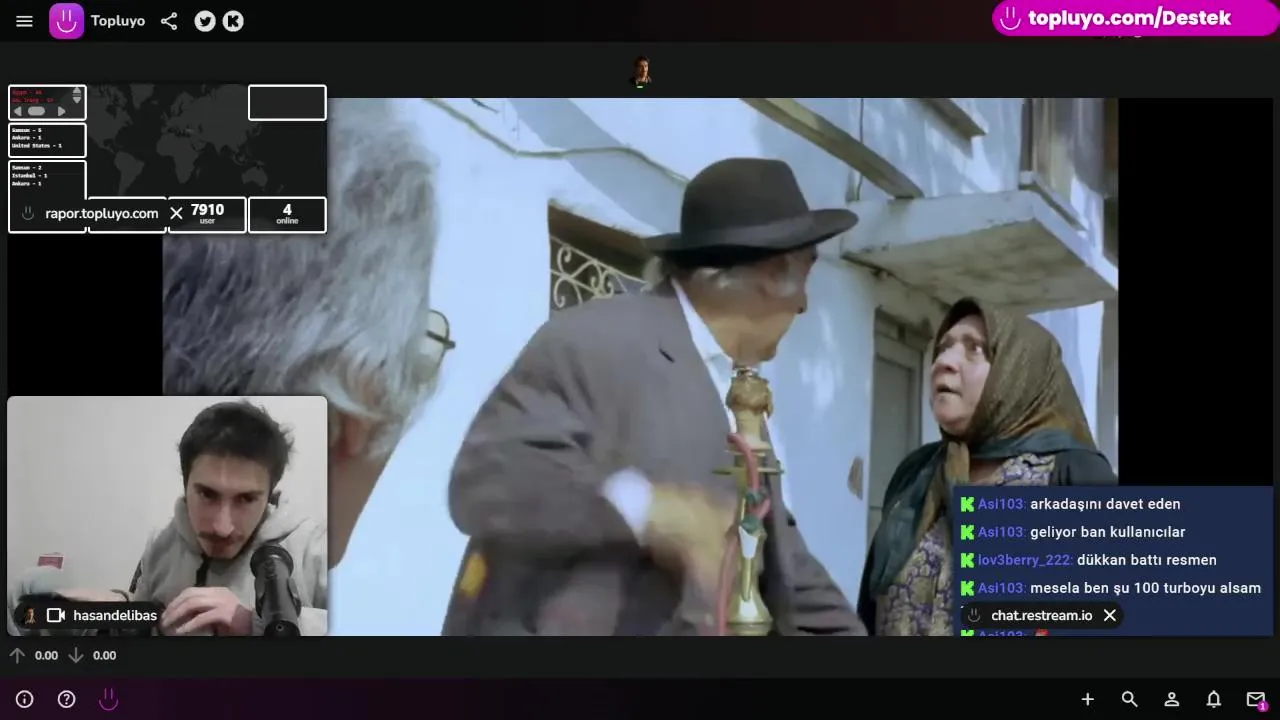Open the topluyo.com/Destek banner
1280x720 pixels.
1135,18
